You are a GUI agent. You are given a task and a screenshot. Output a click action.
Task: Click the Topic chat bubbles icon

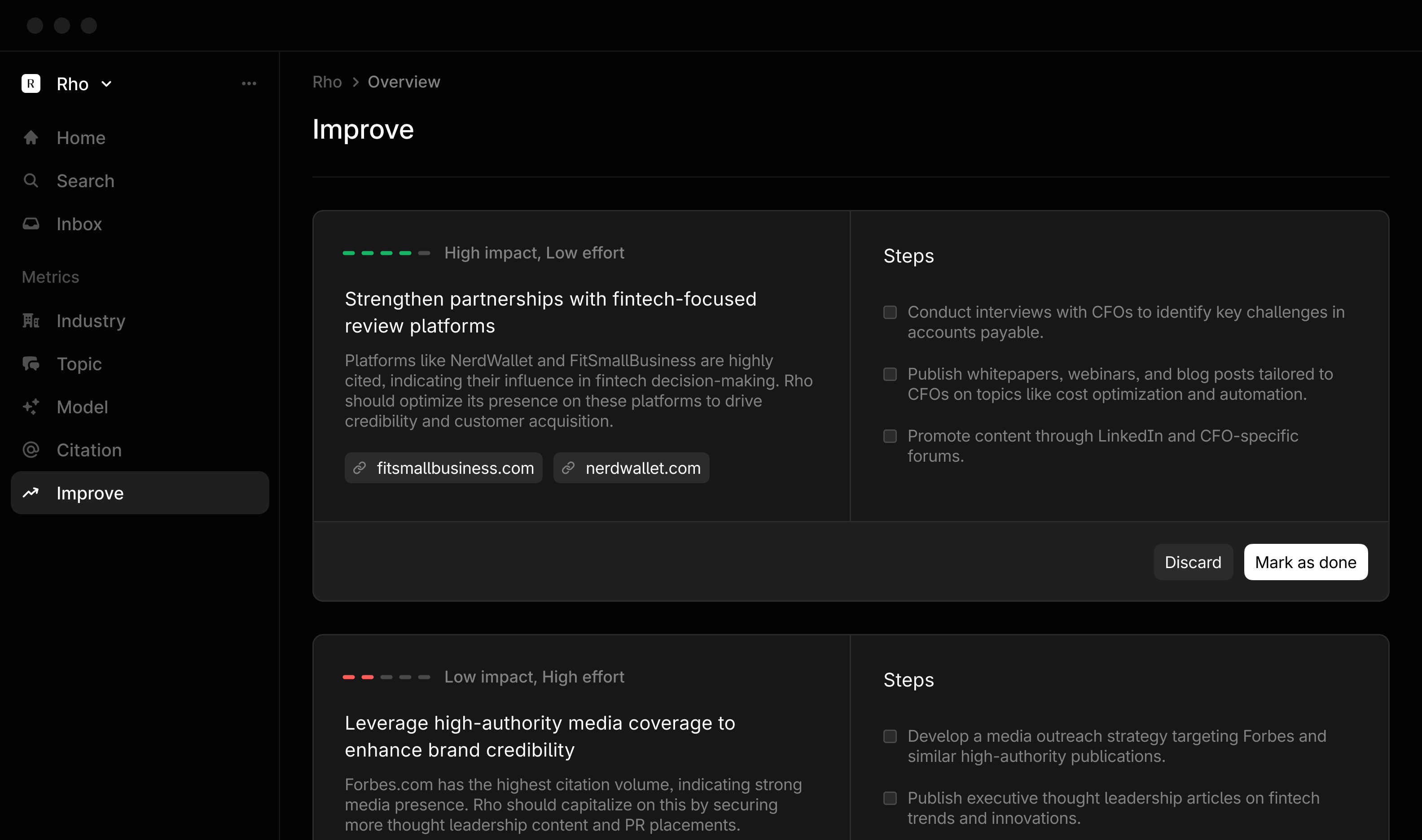pos(31,363)
